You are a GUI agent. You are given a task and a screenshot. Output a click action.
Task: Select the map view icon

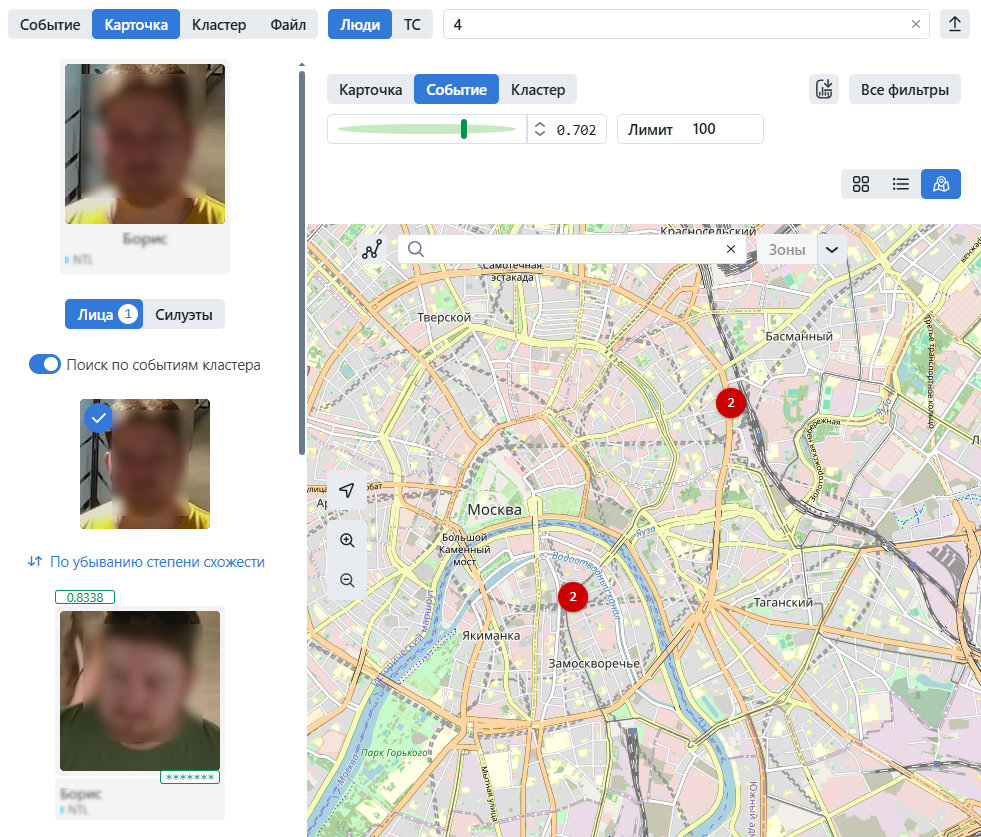940,184
